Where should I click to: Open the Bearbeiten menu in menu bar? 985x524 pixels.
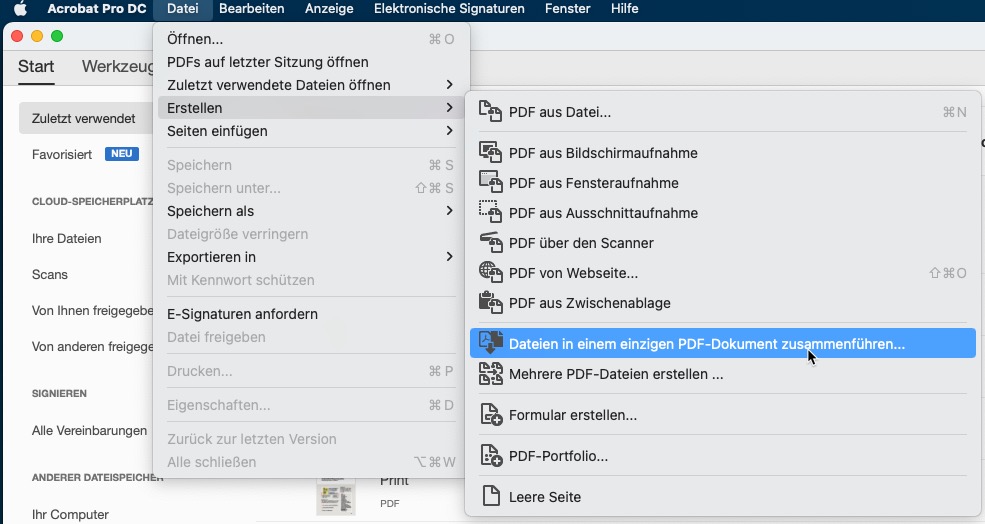(x=251, y=9)
